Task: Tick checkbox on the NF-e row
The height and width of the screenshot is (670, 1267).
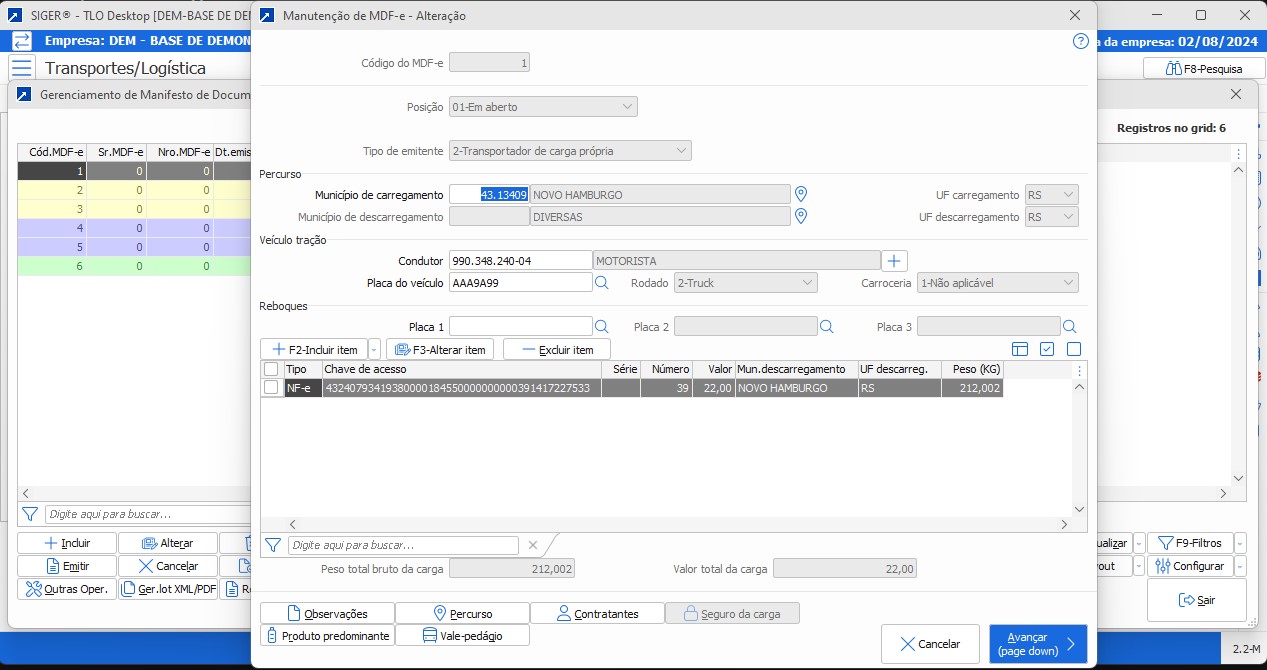Action: click(271, 388)
